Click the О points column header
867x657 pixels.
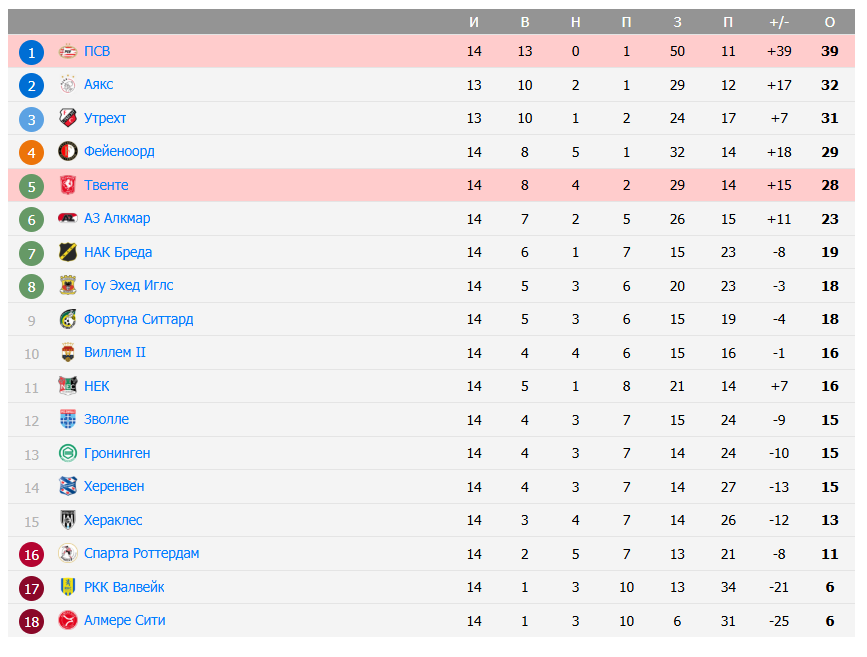coord(829,22)
